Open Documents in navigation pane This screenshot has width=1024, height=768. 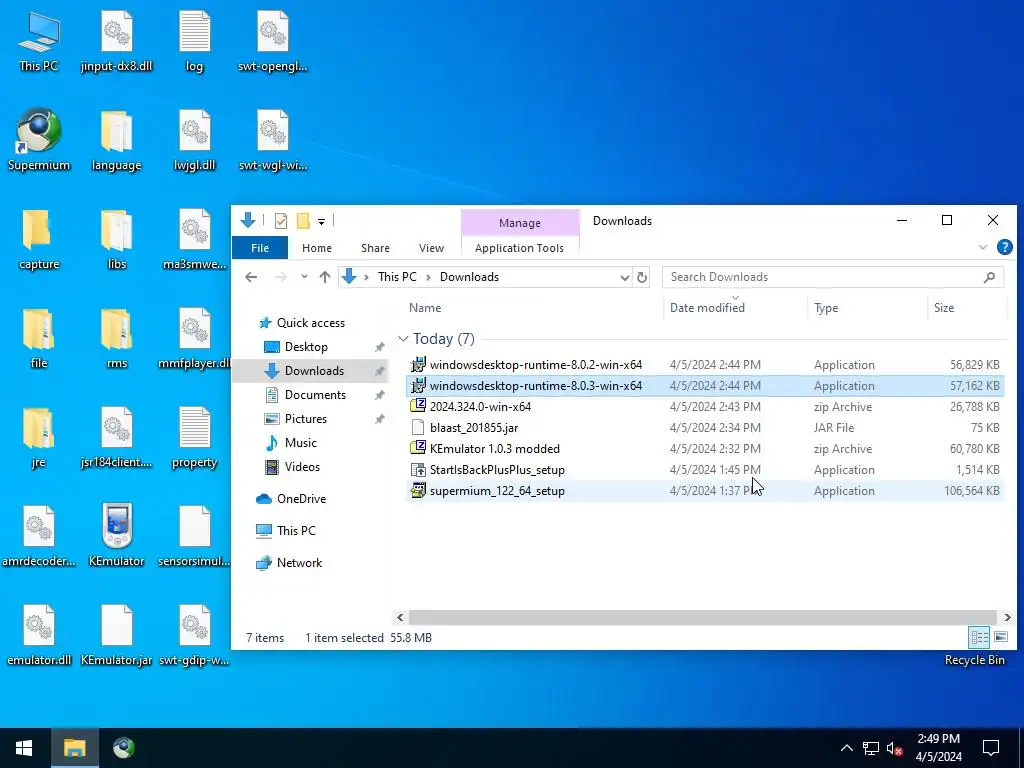click(x=315, y=394)
